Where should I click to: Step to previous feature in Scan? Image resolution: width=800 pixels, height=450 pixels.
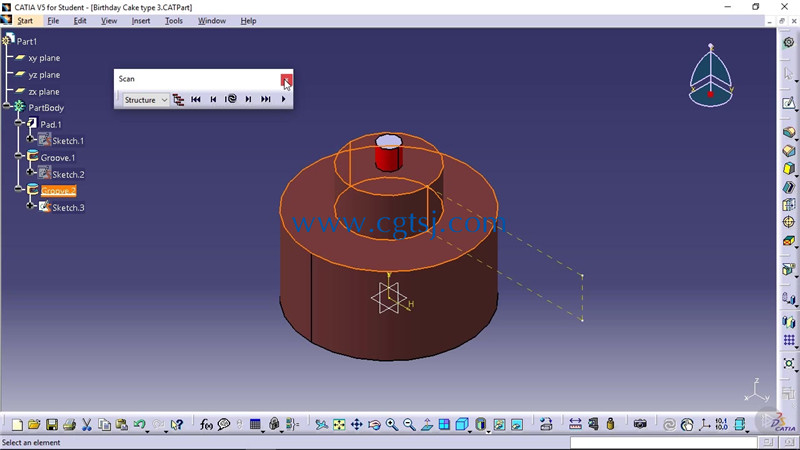213,99
